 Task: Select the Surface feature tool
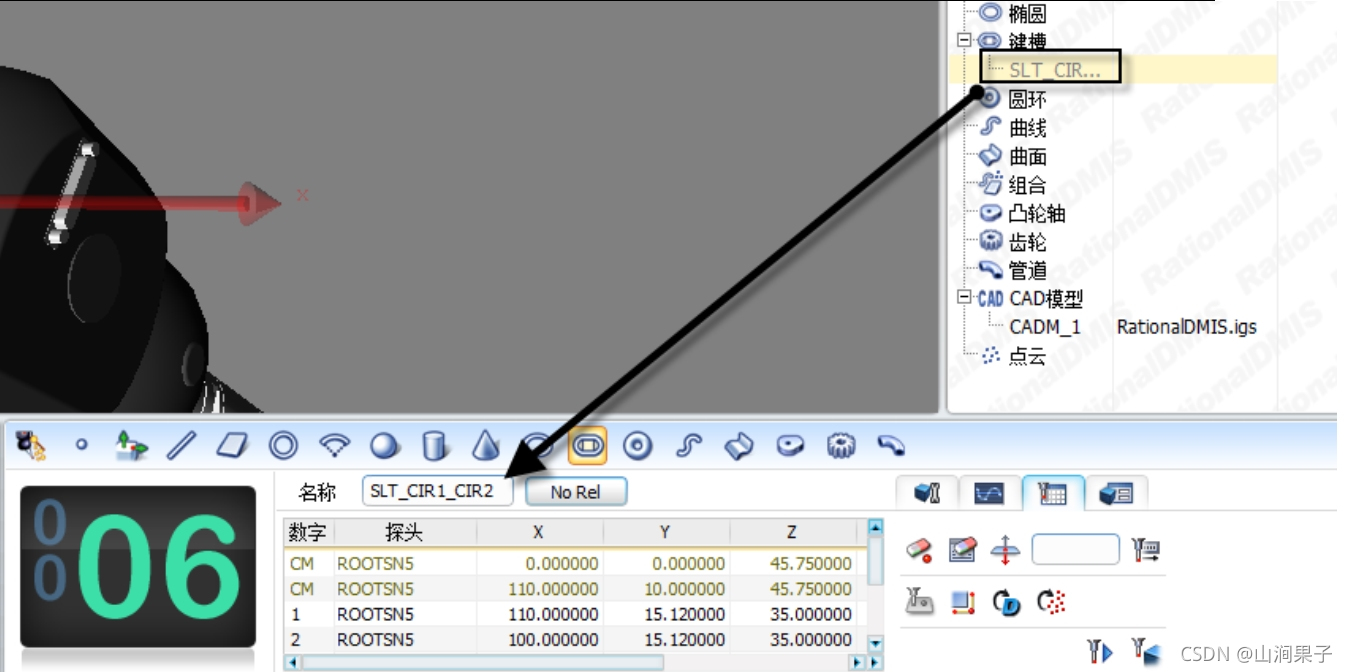pos(738,446)
